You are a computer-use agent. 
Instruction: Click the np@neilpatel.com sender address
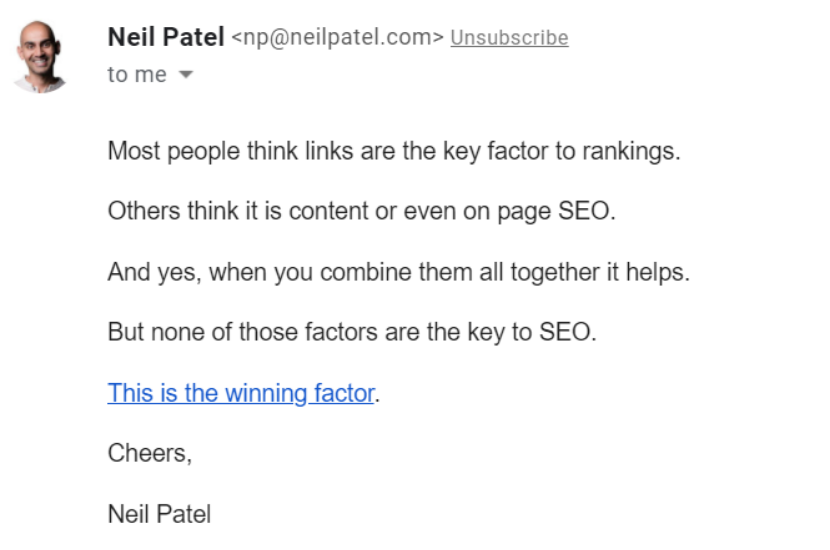tap(337, 38)
